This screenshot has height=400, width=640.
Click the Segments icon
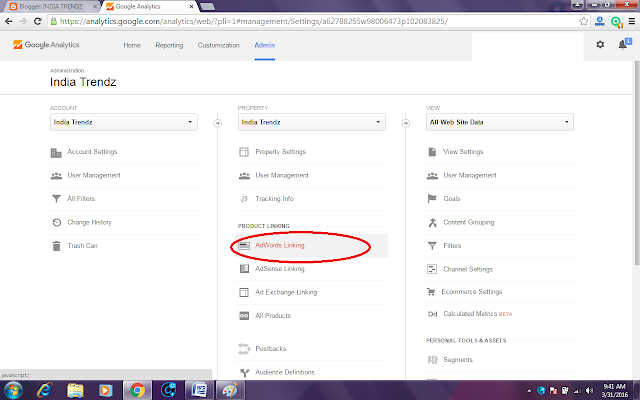click(x=432, y=360)
